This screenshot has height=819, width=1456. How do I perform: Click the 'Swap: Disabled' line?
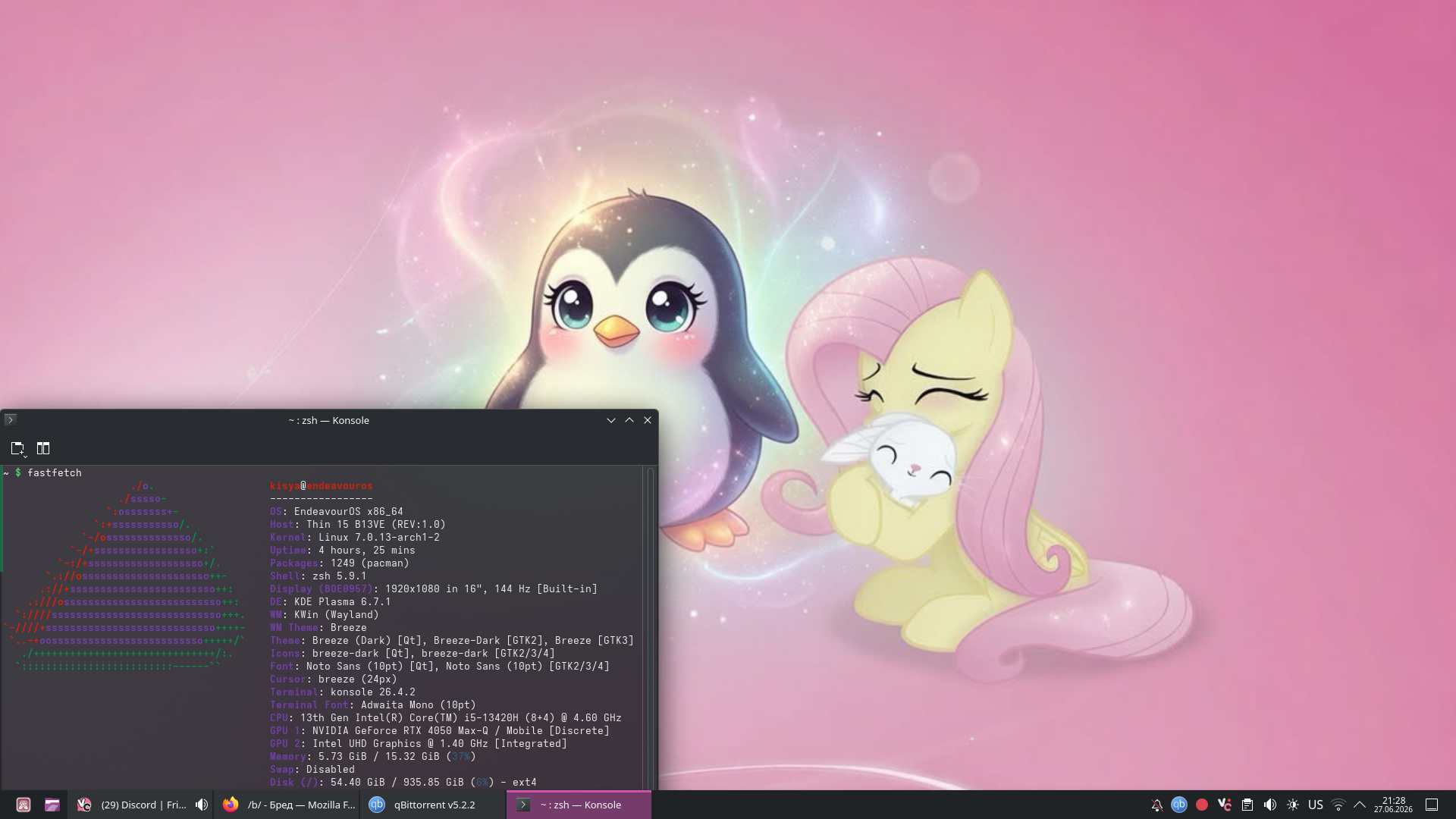pyautogui.click(x=312, y=770)
